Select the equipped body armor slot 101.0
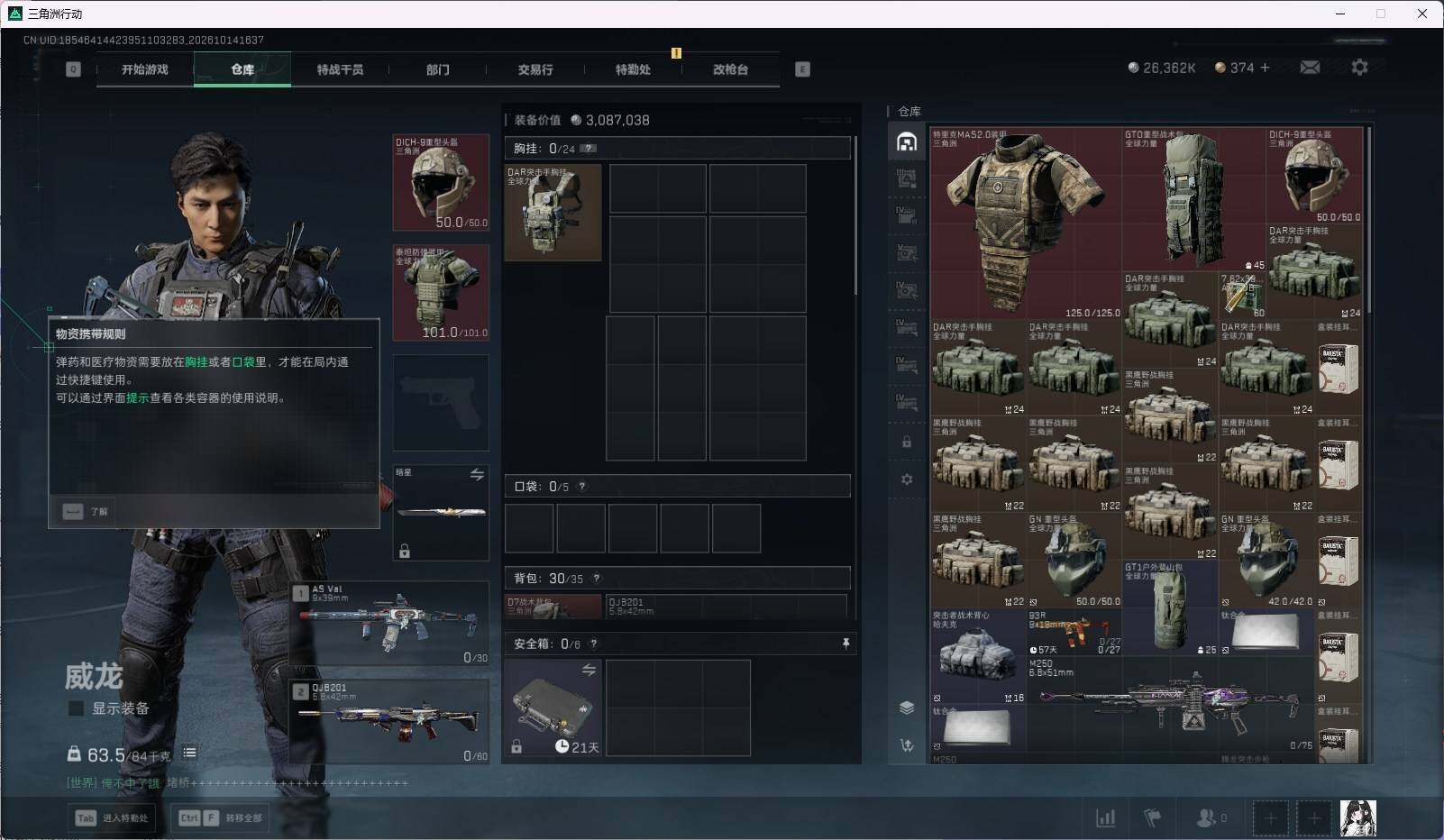Image resolution: width=1444 pixels, height=840 pixels. click(x=441, y=292)
